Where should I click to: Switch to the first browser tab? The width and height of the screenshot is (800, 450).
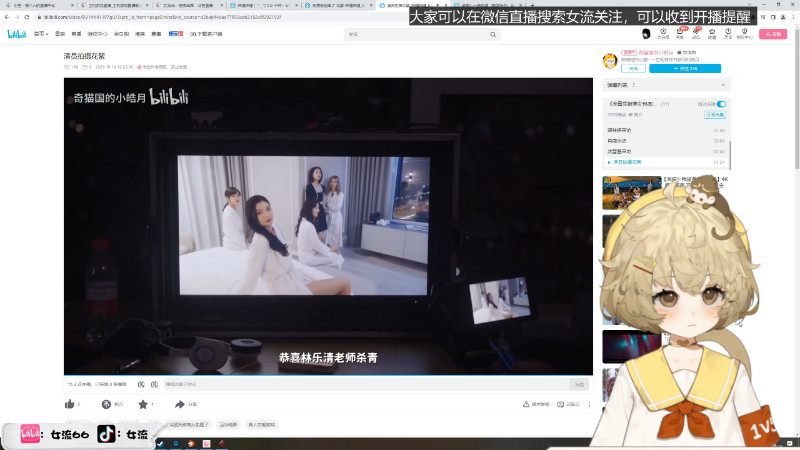(x=38, y=5)
